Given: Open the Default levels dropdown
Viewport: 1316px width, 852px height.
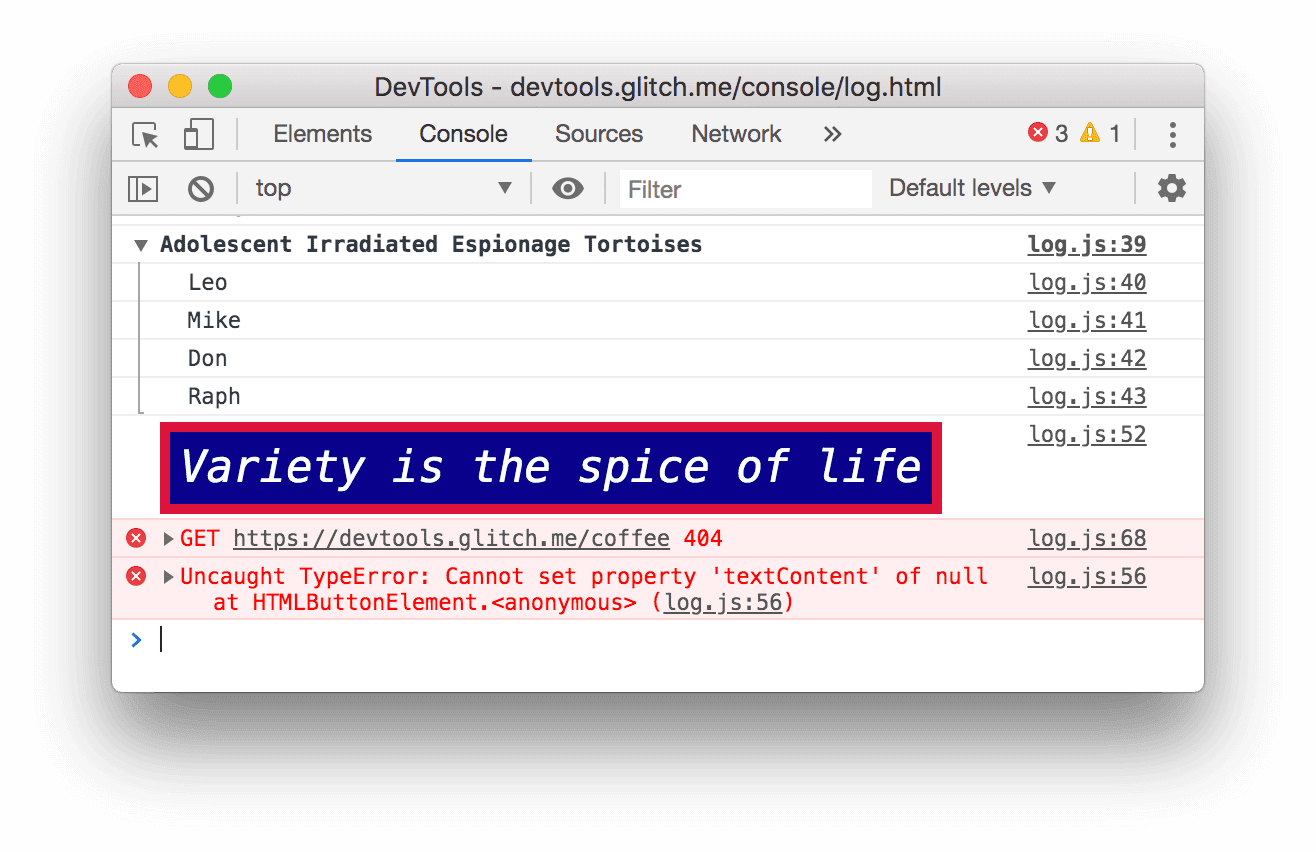Looking at the screenshot, I should 971,188.
